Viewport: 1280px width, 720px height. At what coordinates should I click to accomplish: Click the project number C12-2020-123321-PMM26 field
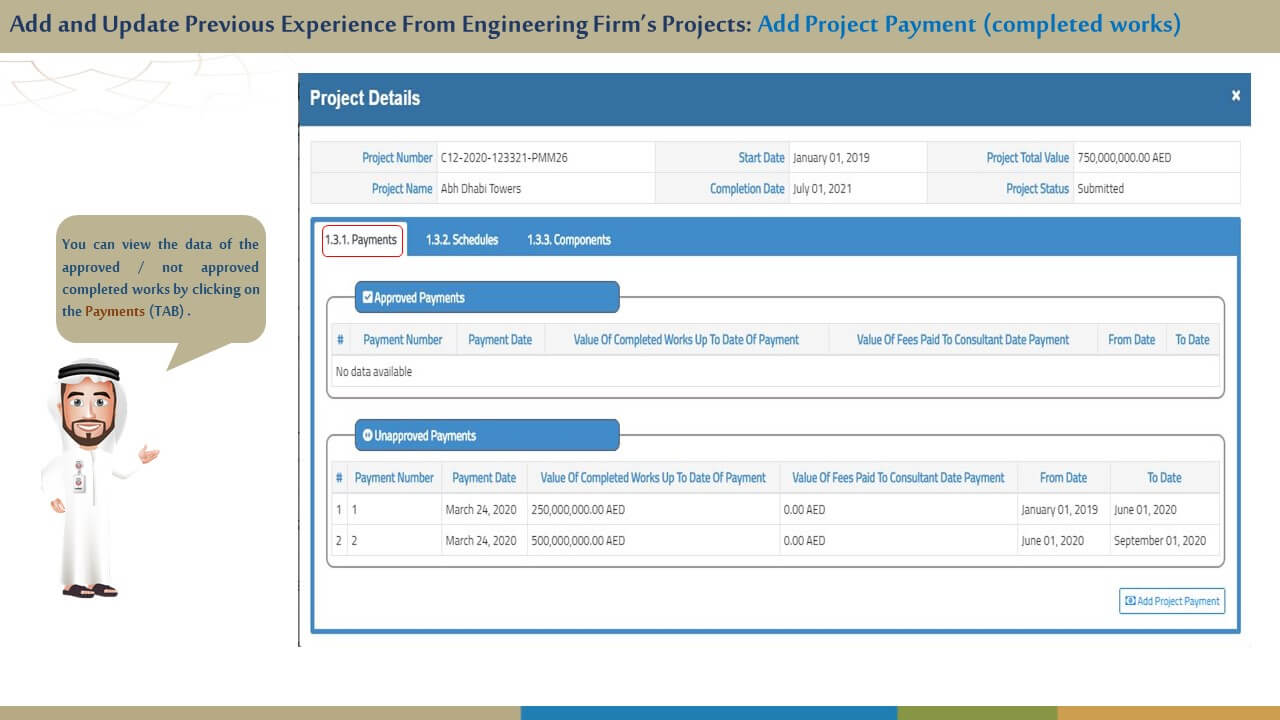tap(504, 158)
